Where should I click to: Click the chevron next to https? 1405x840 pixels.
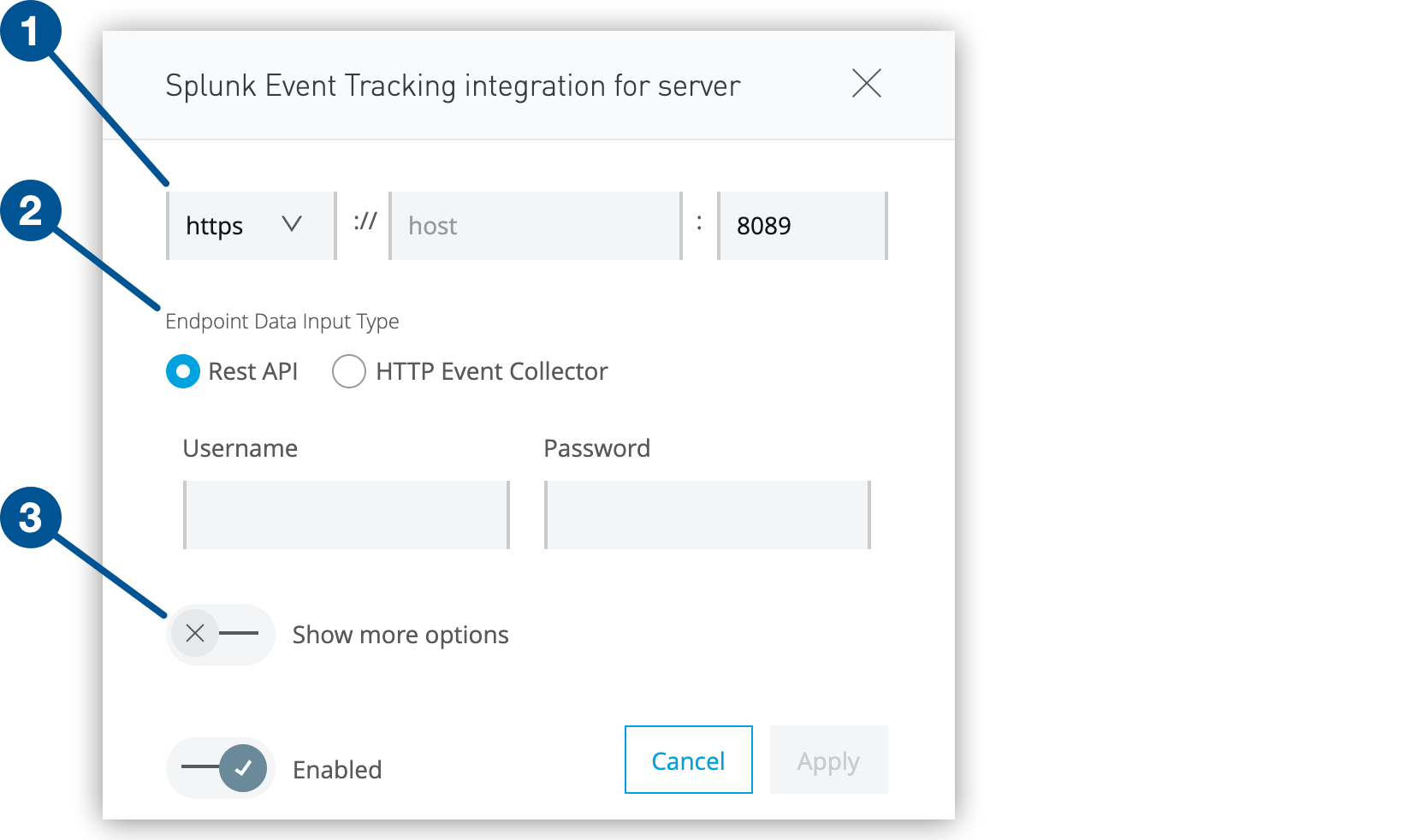[x=292, y=225]
